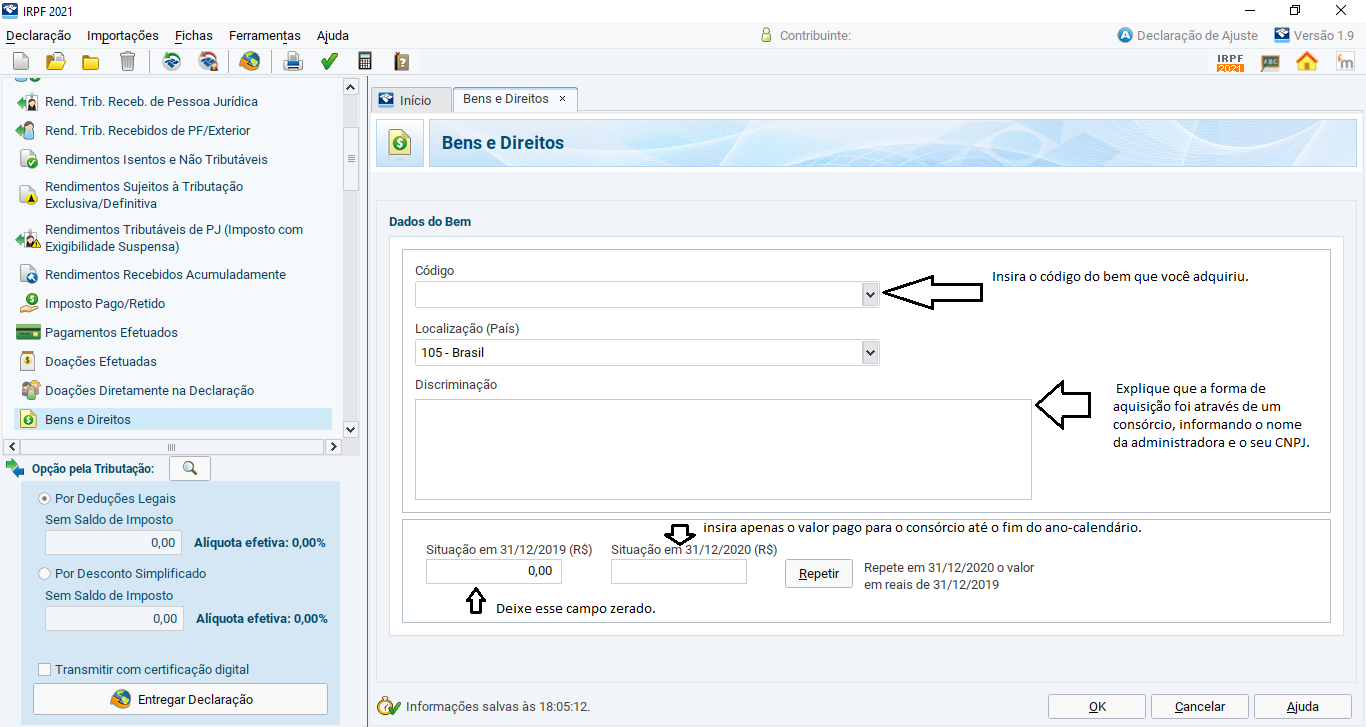Open Doações Diretamente na Declaração
This screenshot has width=1366, height=727.
[148, 391]
